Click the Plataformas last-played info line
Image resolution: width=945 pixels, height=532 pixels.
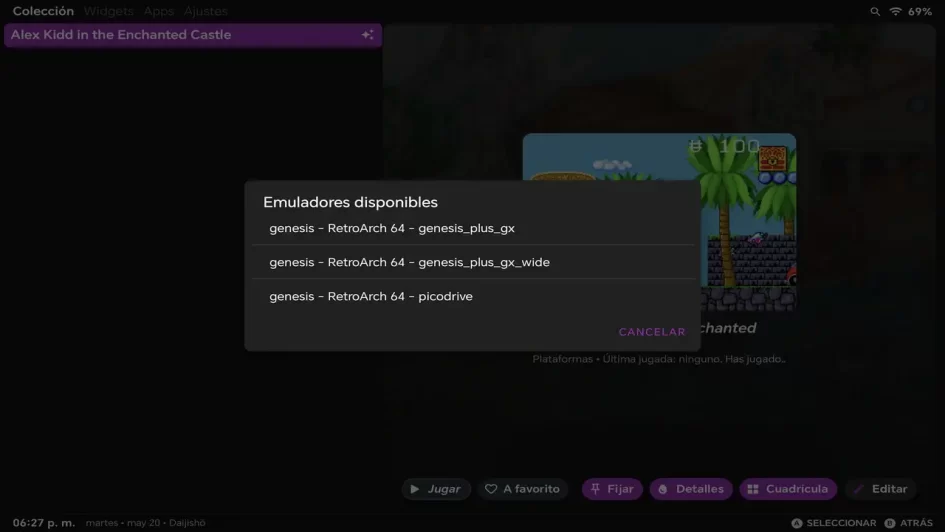pos(659,359)
